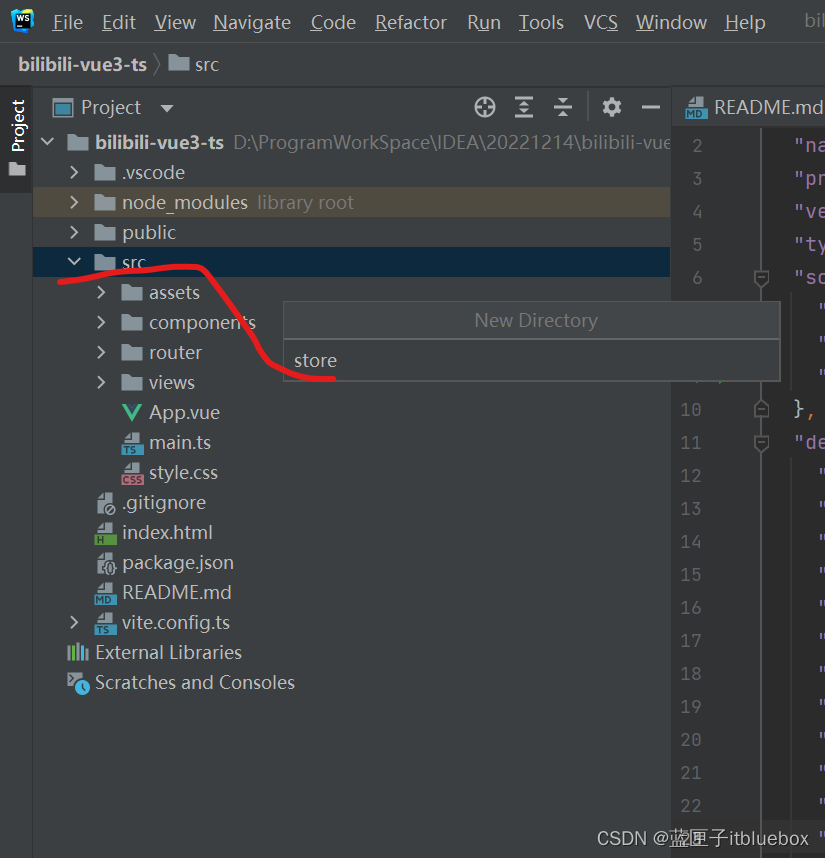825x858 pixels.
Task: Open the Project view dropdown arrow
Action: tap(167, 108)
